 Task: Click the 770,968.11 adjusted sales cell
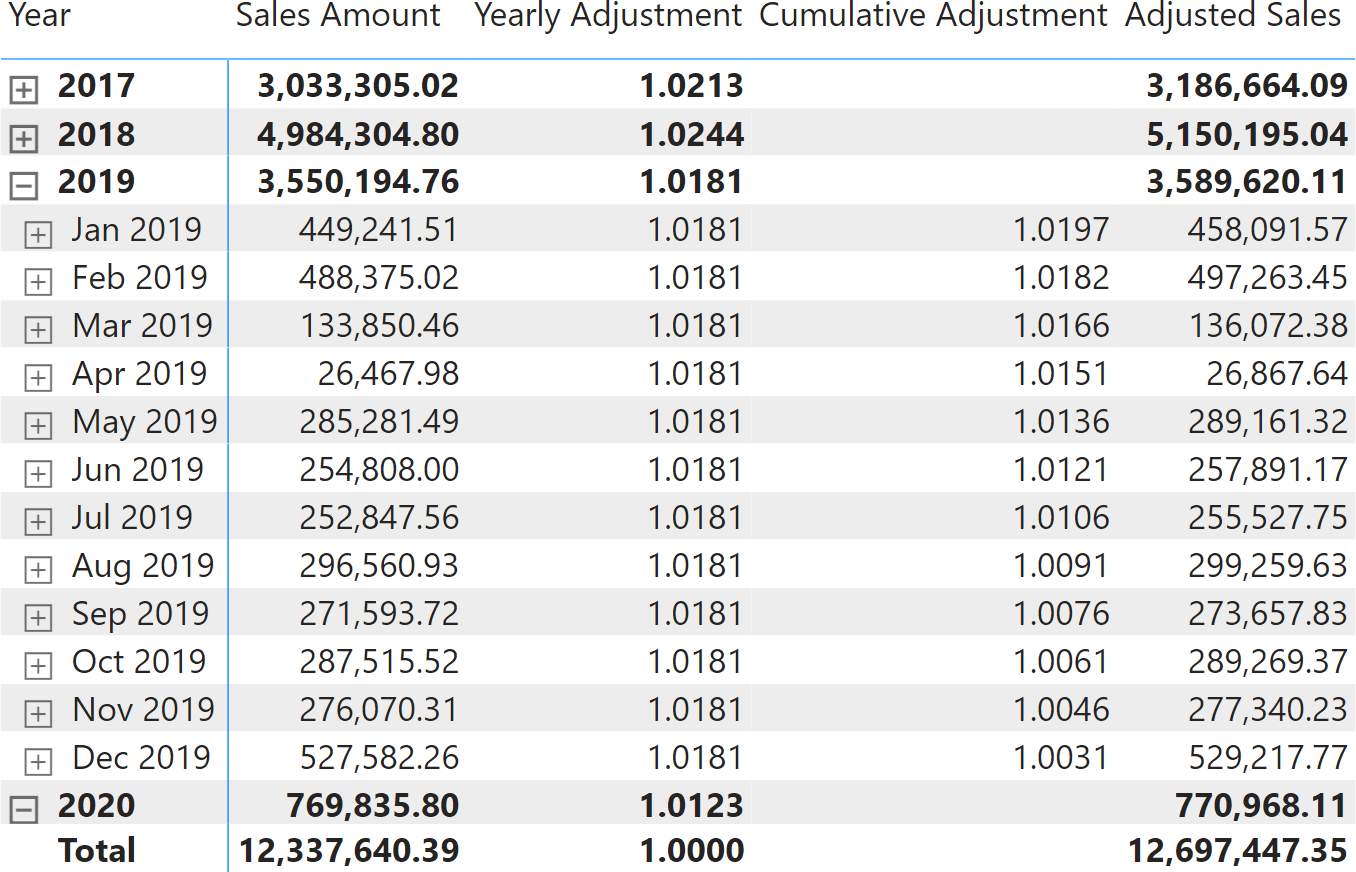1262,806
